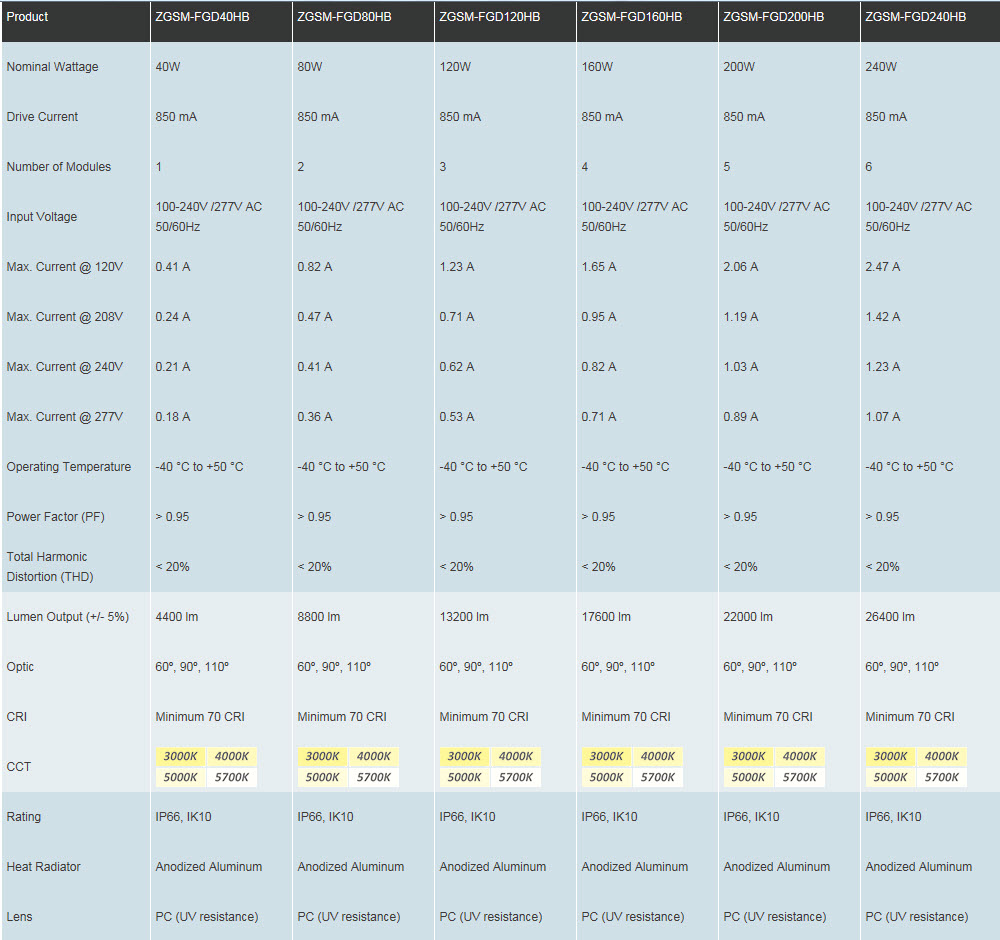
Task: Select the 13200 lm output cell
Action: click(x=464, y=617)
